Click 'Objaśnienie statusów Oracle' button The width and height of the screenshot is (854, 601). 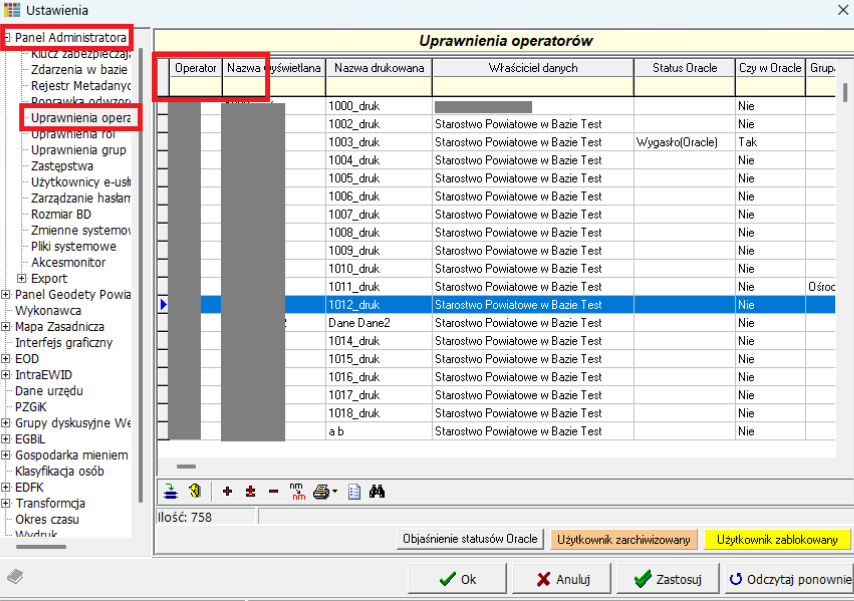[470, 539]
